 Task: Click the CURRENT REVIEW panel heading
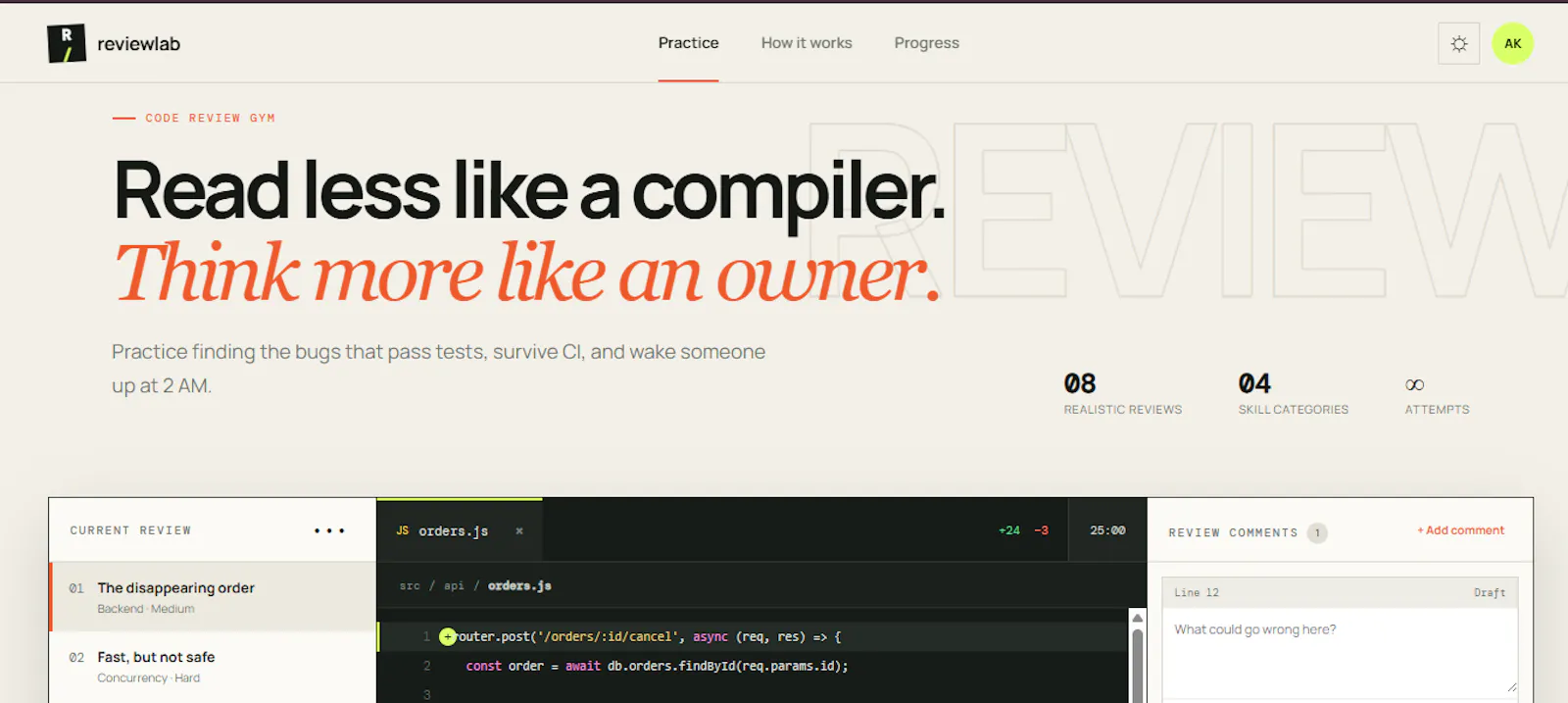coord(130,530)
